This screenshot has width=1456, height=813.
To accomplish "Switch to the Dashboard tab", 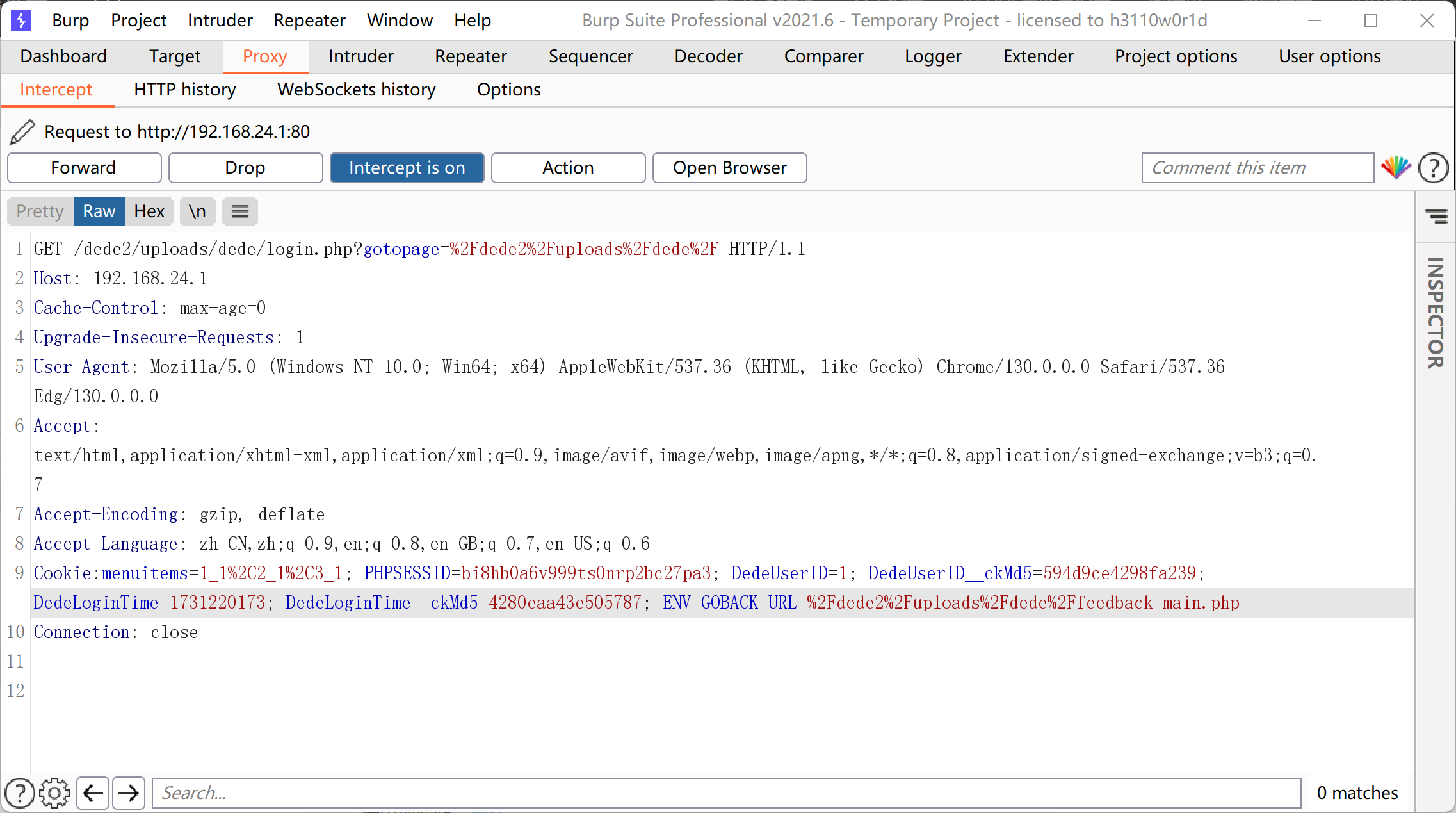I will click(x=63, y=56).
